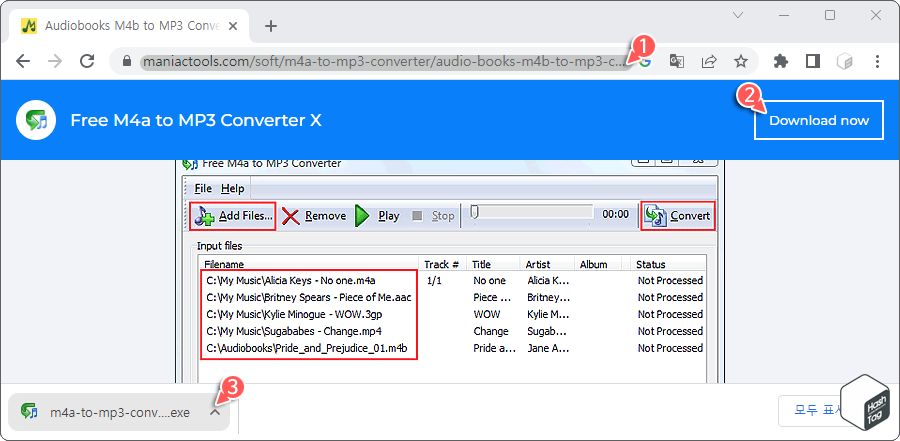Click Not Processed status for Alicia Keys
The height and width of the screenshot is (441, 900).
click(670, 281)
